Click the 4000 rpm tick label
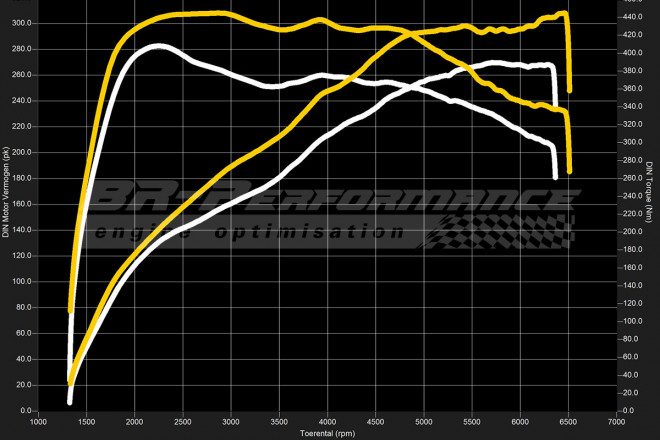This screenshot has height=440, width=660. (x=327, y=423)
